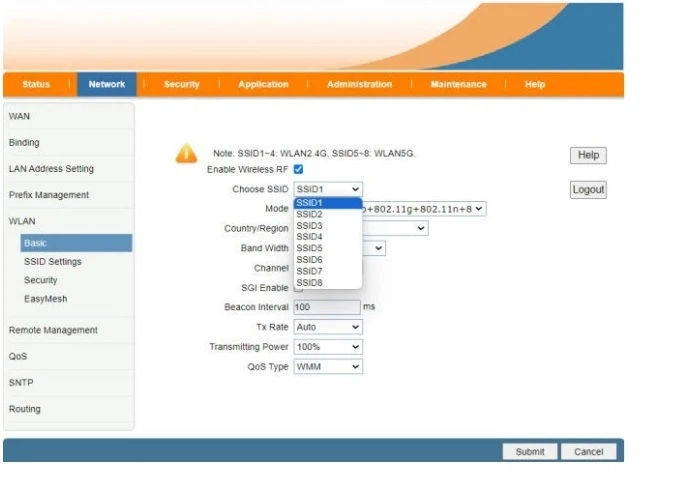Open the Help button on the right
This screenshot has width=694, height=496.
coord(588,155)
